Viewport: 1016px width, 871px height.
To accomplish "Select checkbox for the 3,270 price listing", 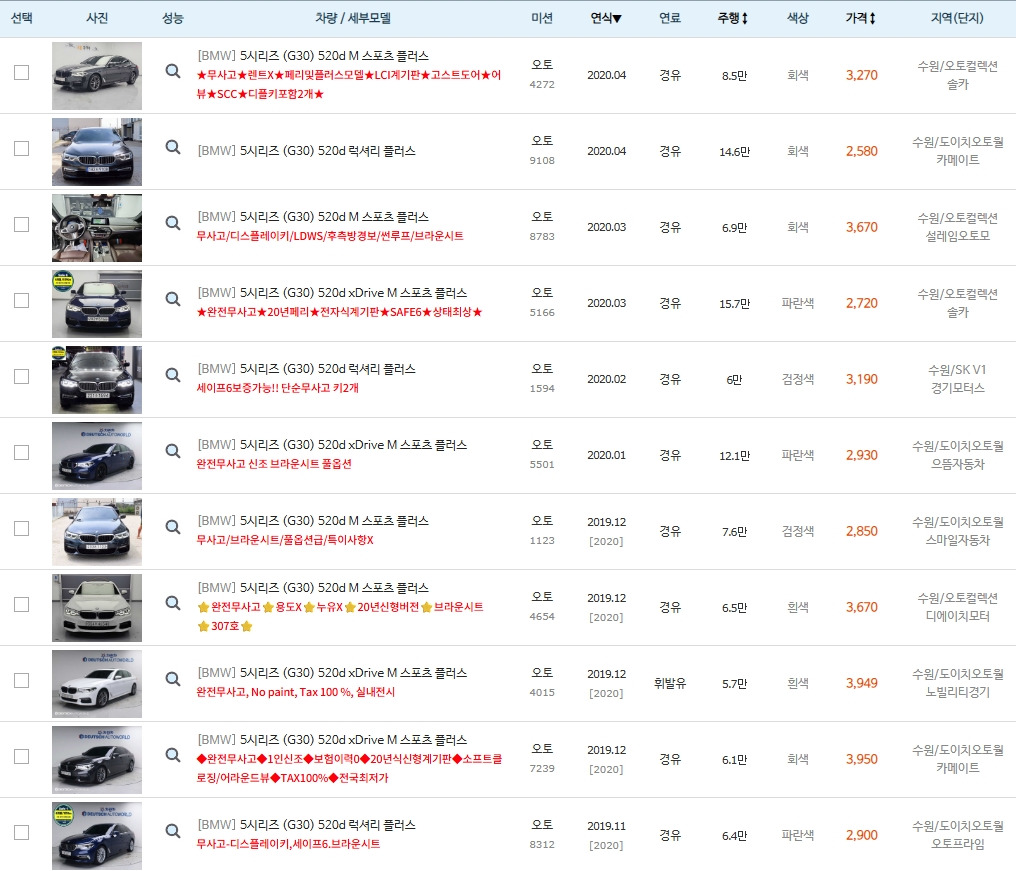I will coord(21,73).
